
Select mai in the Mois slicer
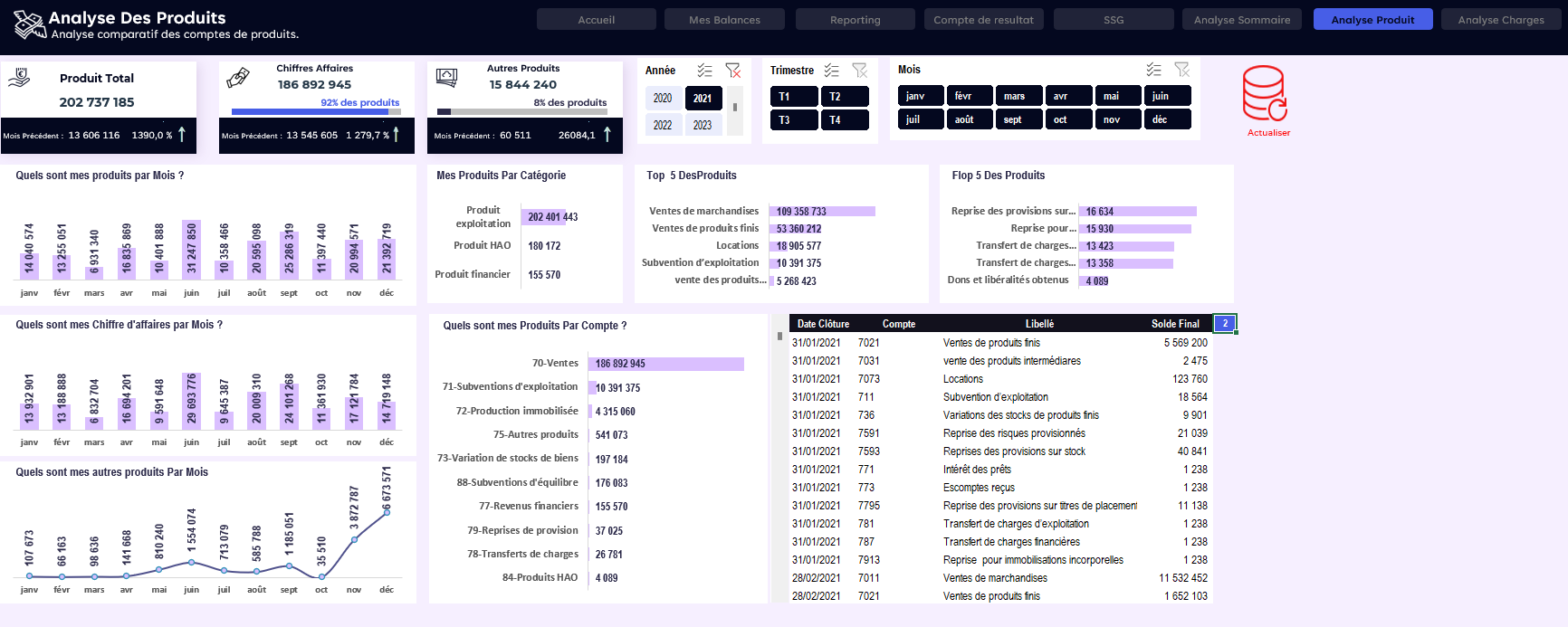tap(1118, 96)
